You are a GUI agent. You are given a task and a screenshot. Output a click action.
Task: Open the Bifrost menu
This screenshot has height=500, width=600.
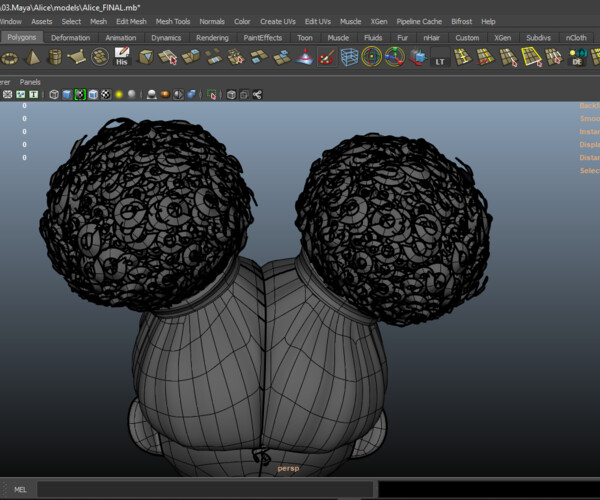[461, 21]
